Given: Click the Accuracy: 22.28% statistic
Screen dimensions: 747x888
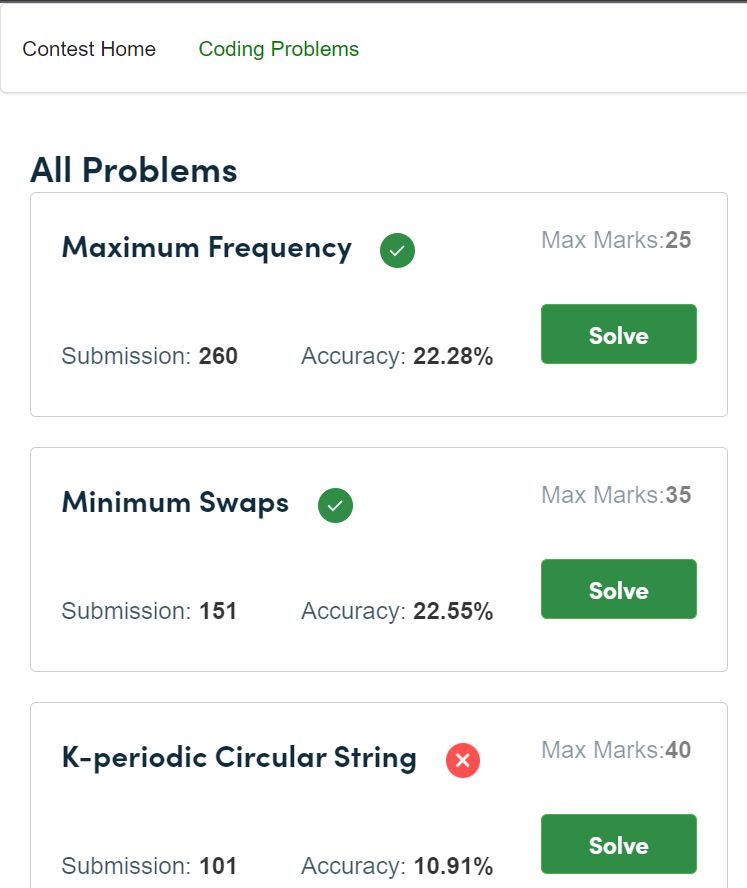Looking at the screenshot, I should pos(397,356).
